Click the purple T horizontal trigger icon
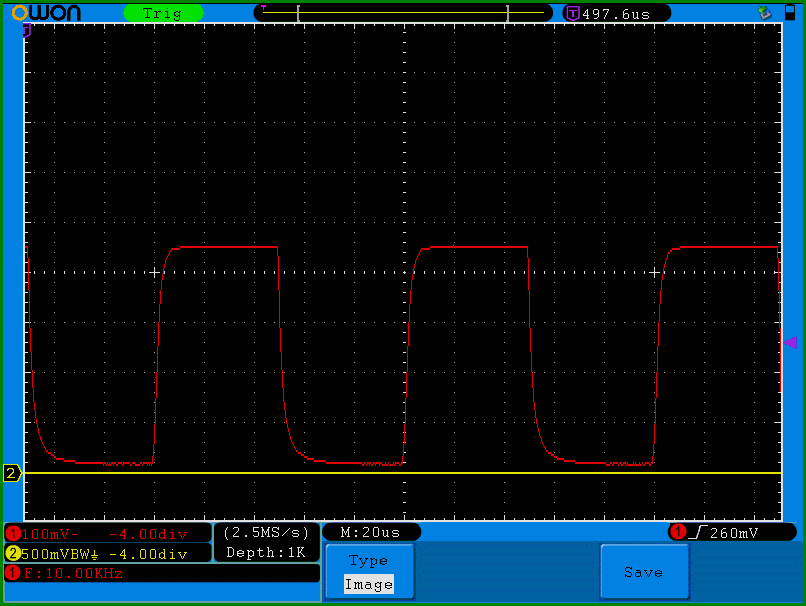806x606 pixels. point(573,13)
